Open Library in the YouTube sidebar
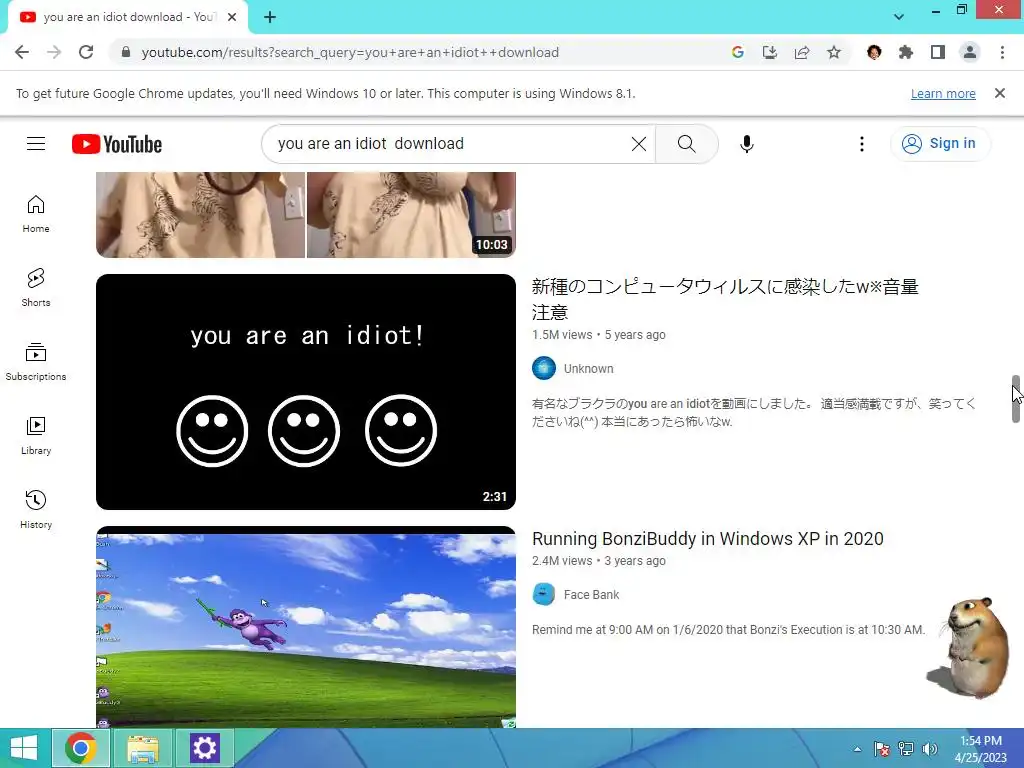The height and width of the screenshot is (768, 1024). [36, 436]
